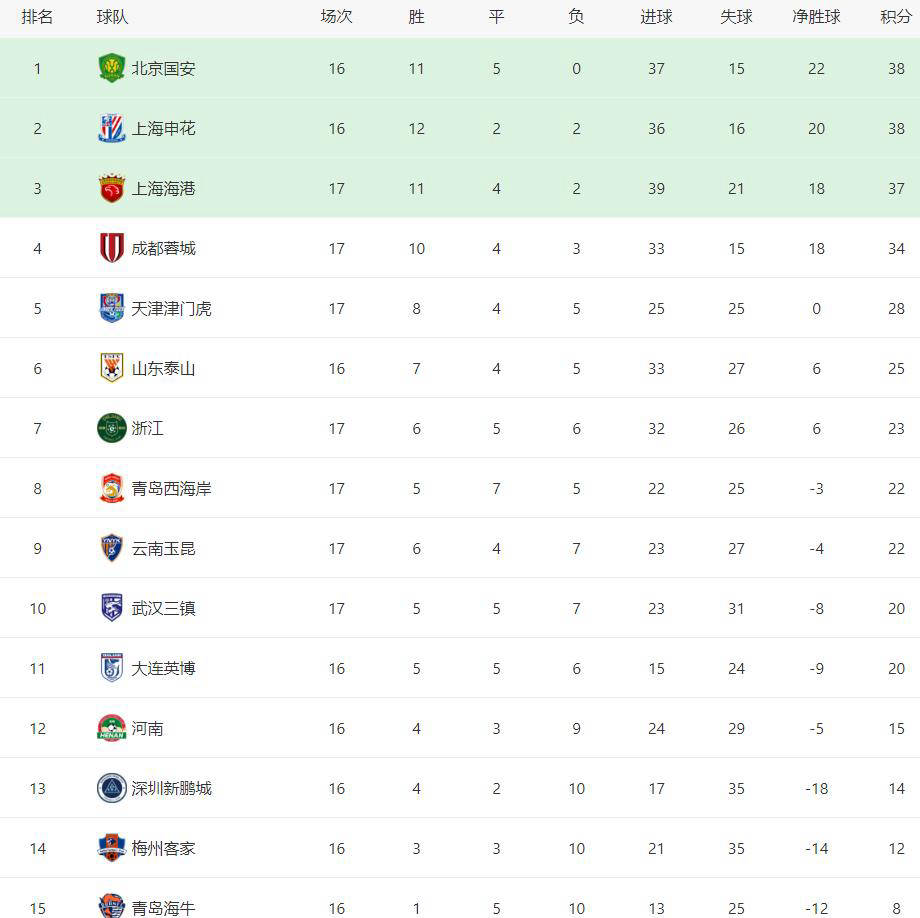Viewport: 920px width, 918px height.
Task: Click the 排名 header label
Action: (x=37, y=17)
